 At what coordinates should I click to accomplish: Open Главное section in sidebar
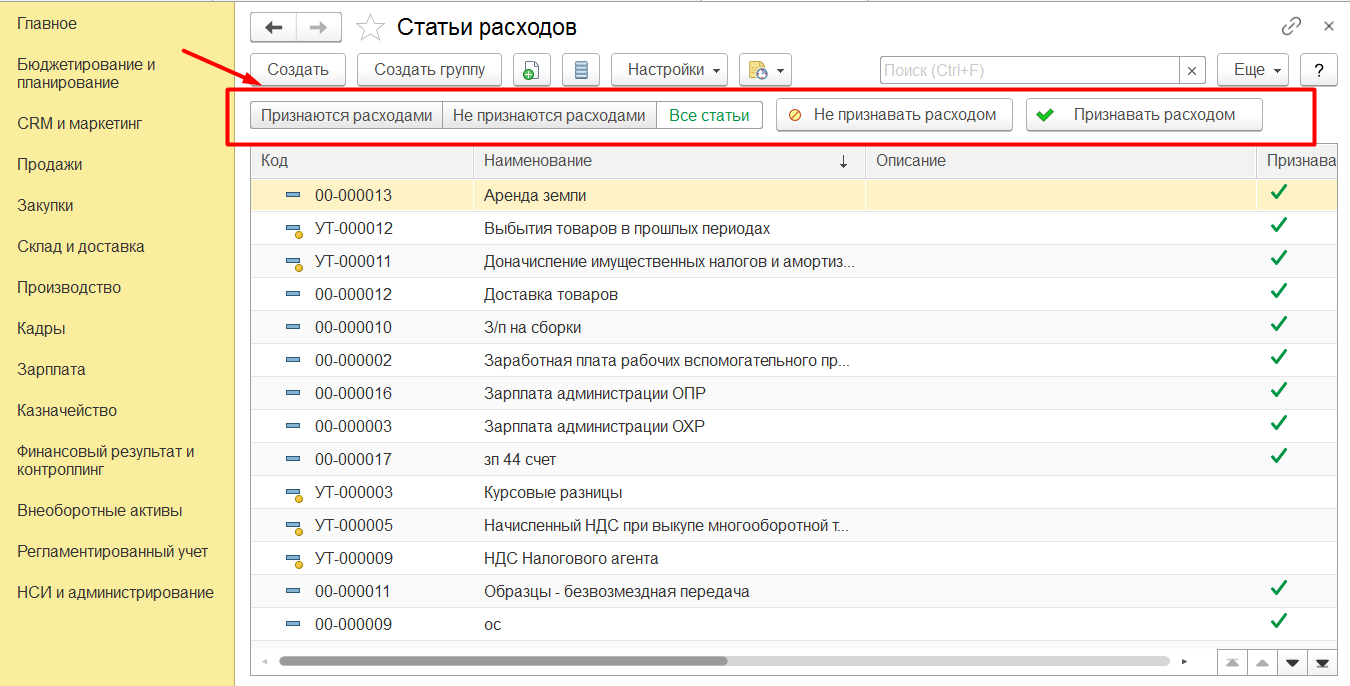(47, 23)
